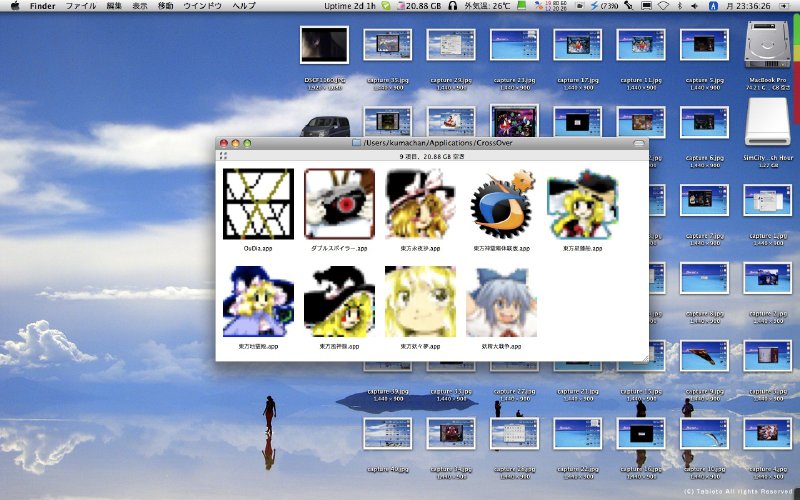Select the capture 28.jpg desktop thumbnail
The width and height of the screenshot is (800, 500).
click(x=514, y=433)
